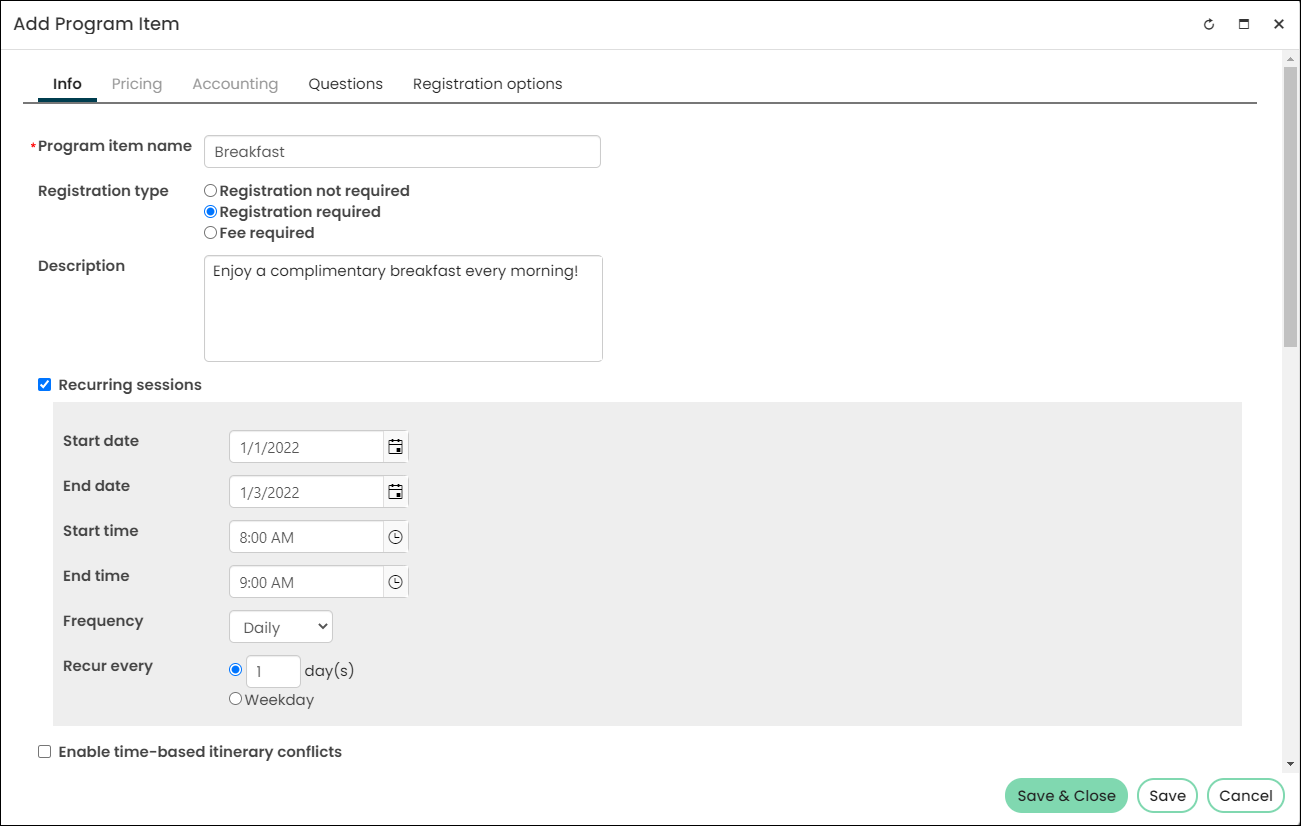Viewport: 1301px width, 826px height.
Task: Click the Program item name field
Action: (402, 152)
